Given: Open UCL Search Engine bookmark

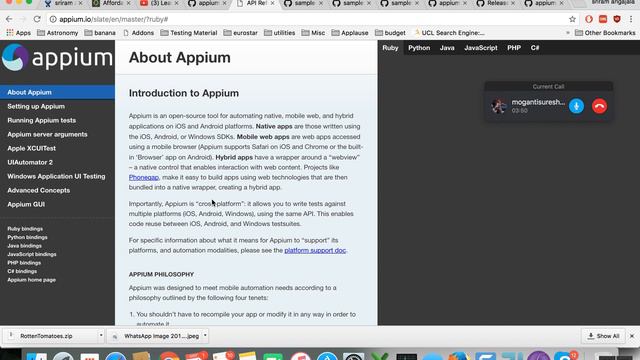Looking at the screenshot, I should coord(449,33).
